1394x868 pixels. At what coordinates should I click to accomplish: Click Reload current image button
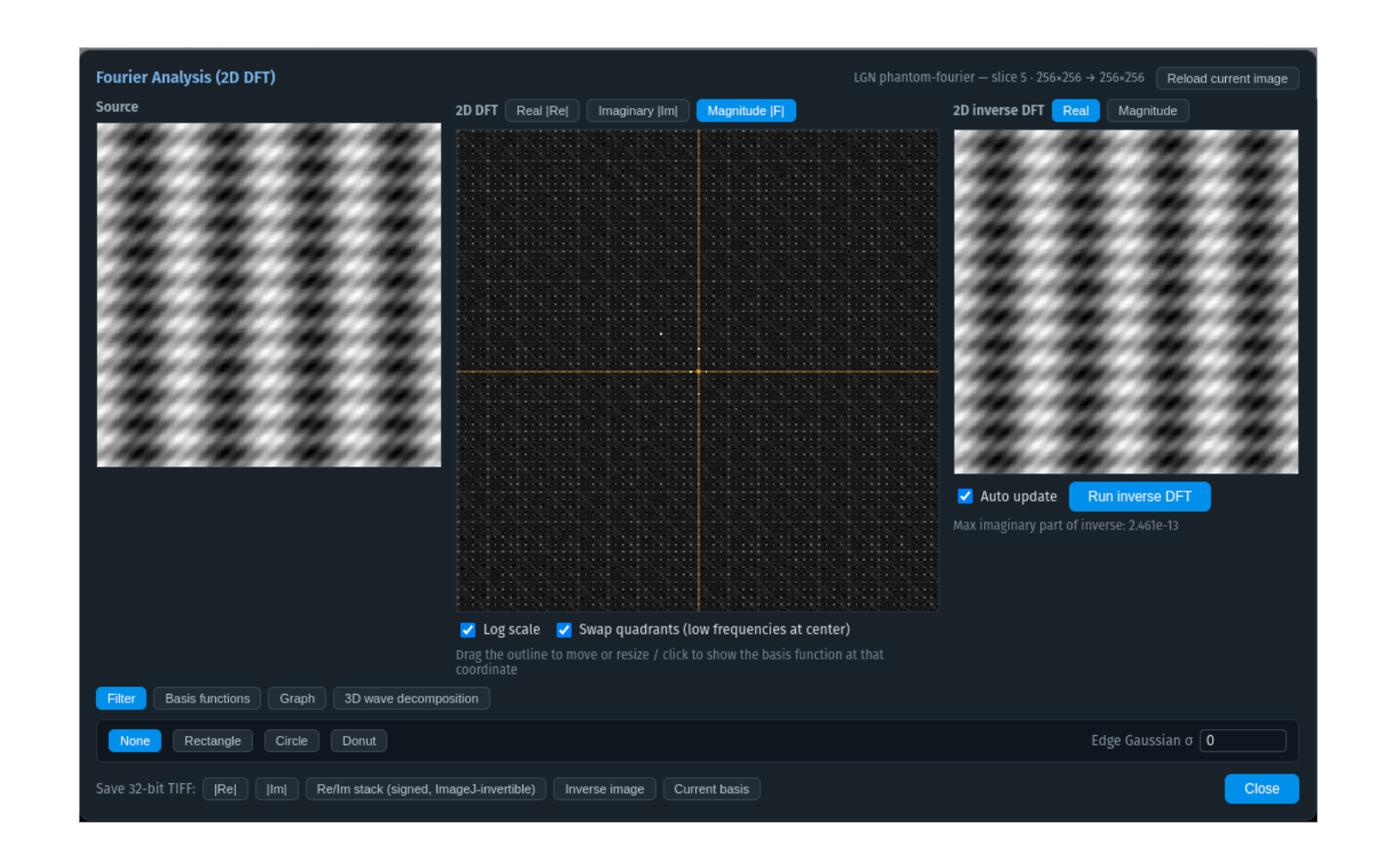tap(1227, 78)
